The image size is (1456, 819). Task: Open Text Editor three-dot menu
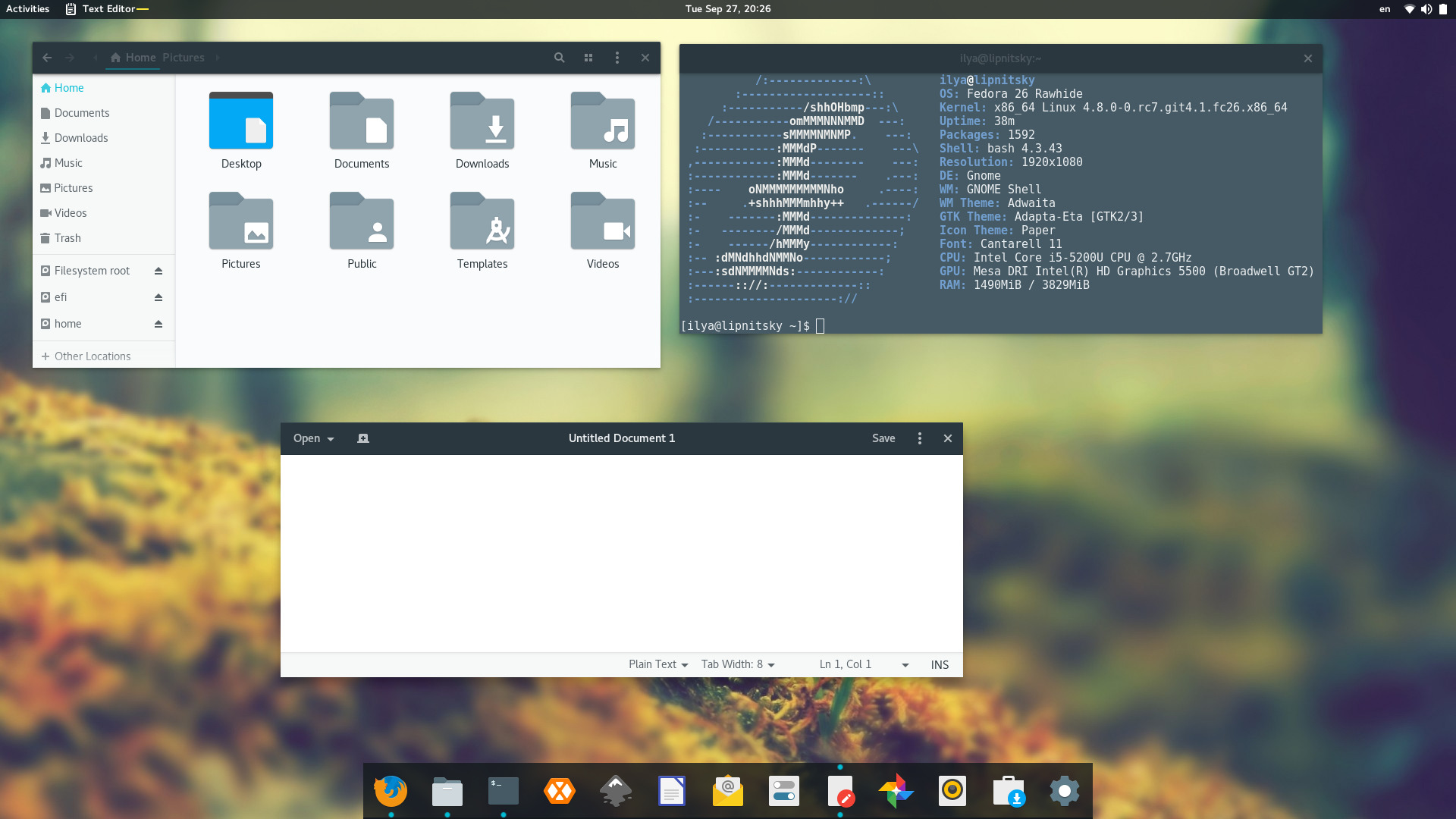pos(920,438)
